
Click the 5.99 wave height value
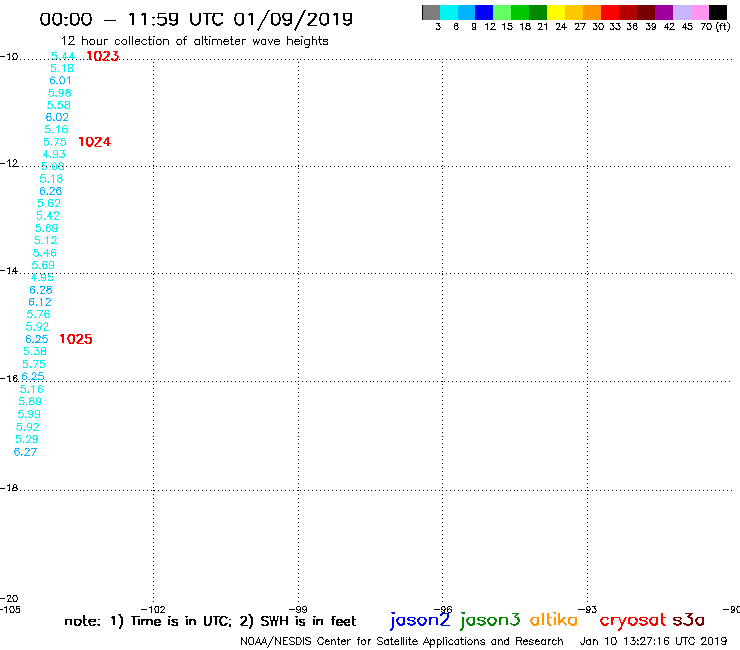tap(29, 414)
